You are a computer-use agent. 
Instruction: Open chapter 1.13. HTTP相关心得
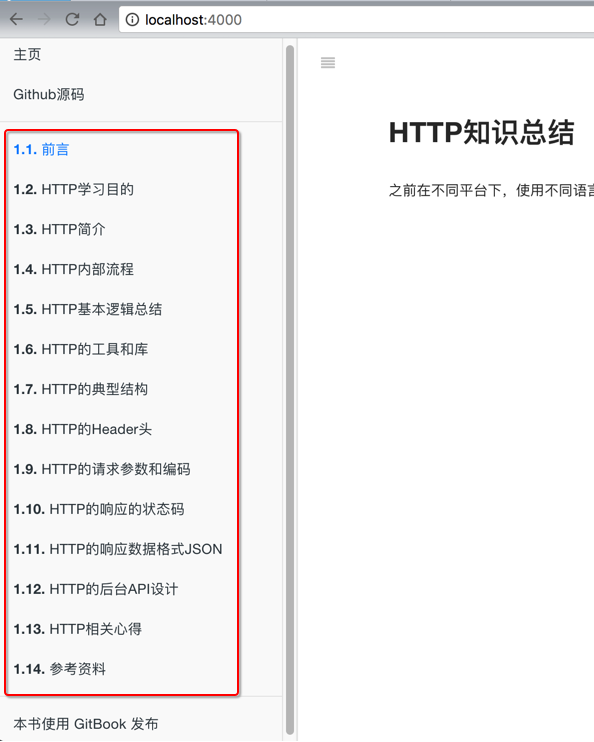point(78,629)
